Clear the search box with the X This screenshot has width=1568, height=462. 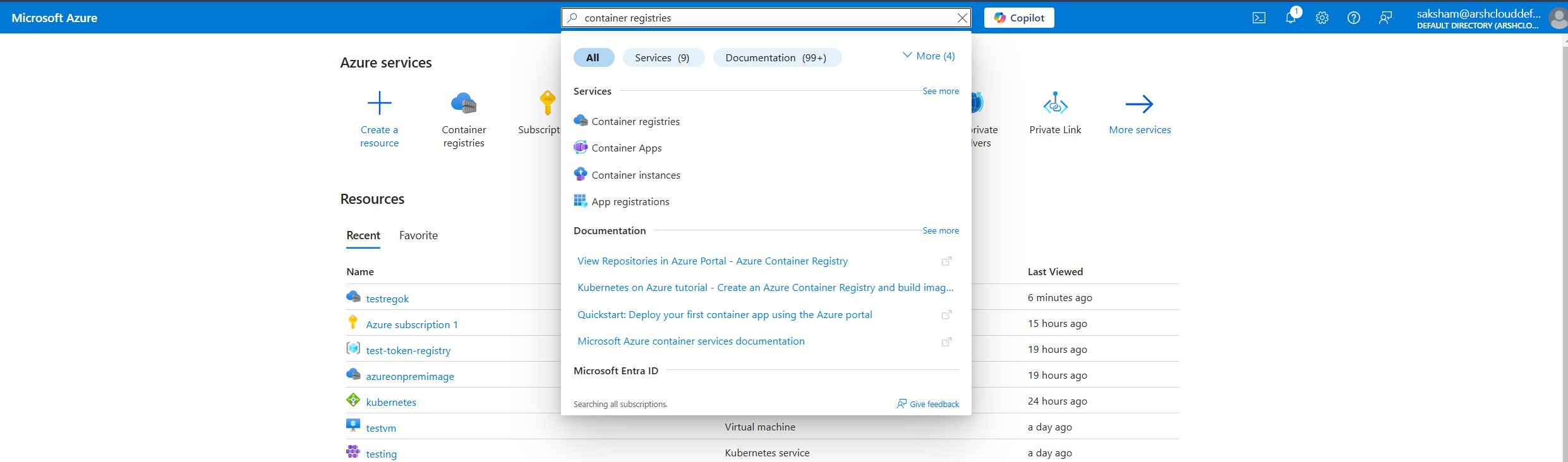coord(962,18)
